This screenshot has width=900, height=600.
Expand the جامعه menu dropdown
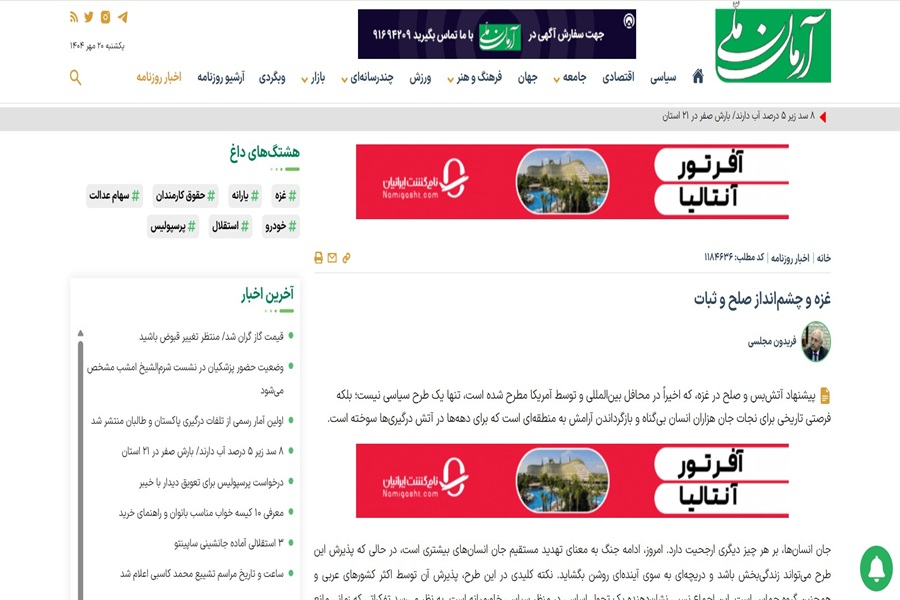pos(569,78)
